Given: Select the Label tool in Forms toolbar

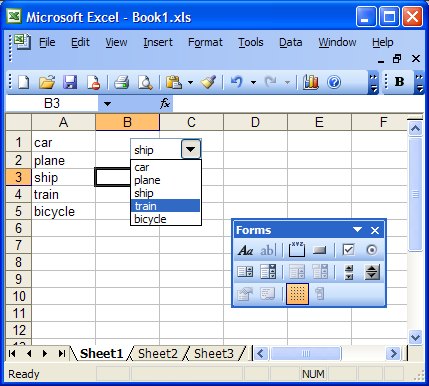Looking at the screenshot, I should [x=246, y=250].
